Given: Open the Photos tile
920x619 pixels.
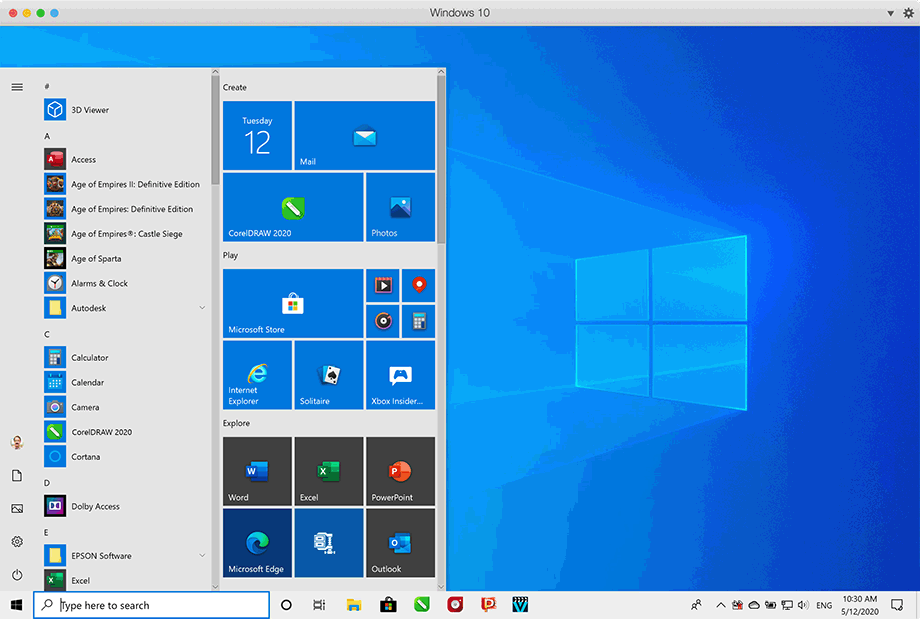Looking at the screenshot, I should point(400,207).
